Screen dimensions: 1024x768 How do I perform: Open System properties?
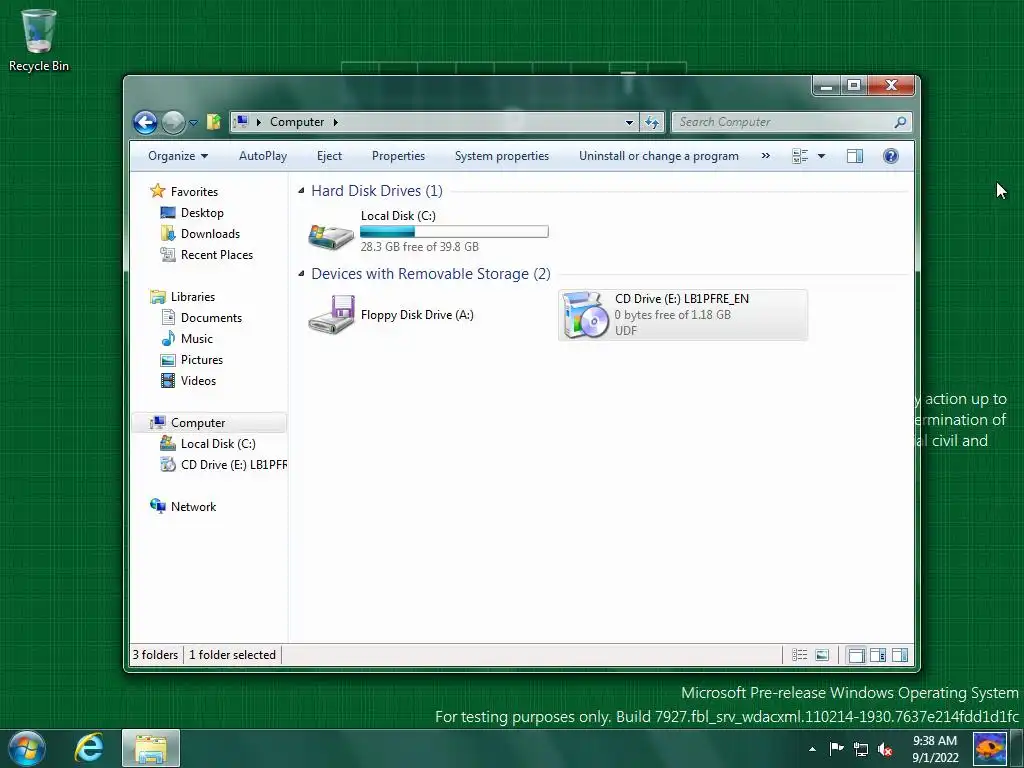(x=502, y=156)
